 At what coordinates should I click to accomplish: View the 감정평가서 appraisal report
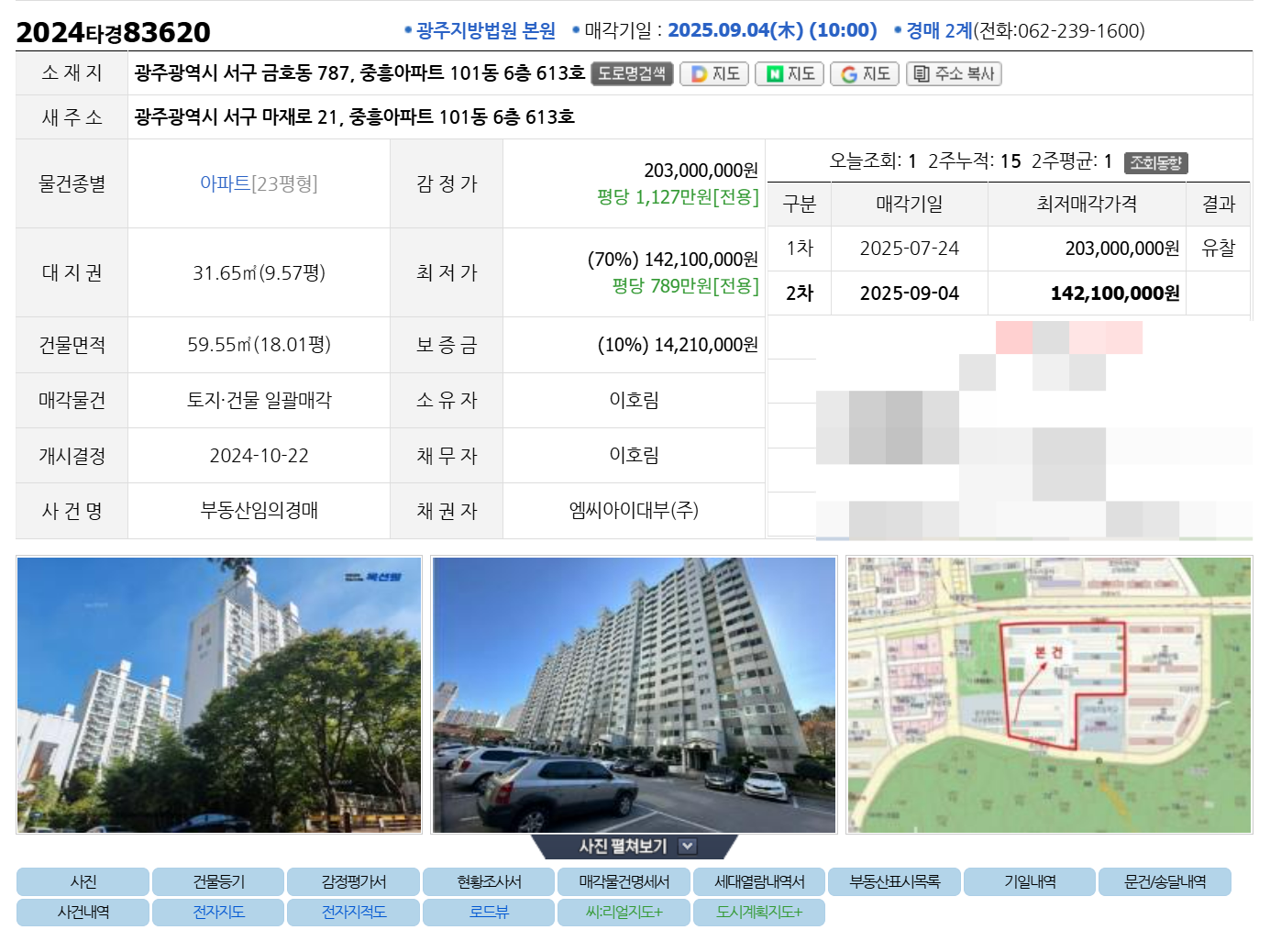[x=353, y=881]
